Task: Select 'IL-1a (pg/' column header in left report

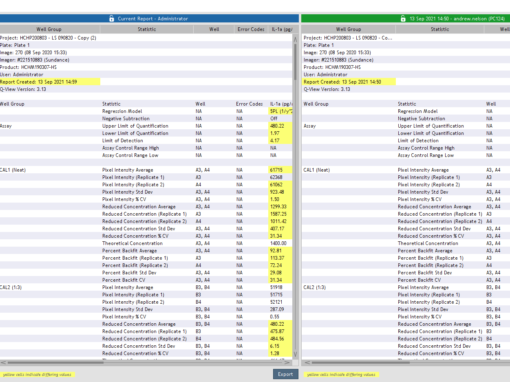Action: coord(282,29)
